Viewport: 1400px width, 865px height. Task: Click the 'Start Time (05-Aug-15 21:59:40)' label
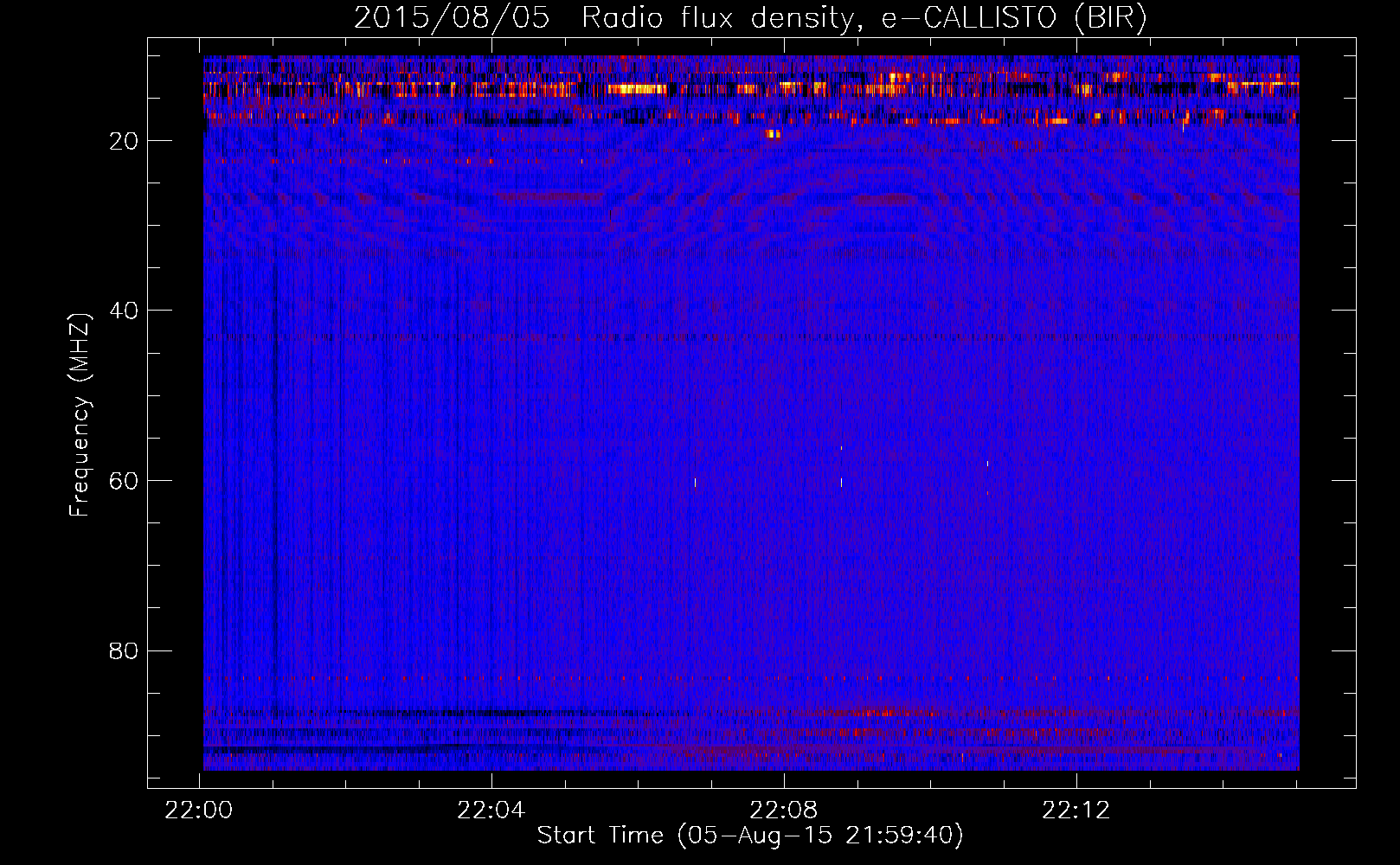[750, 836]
